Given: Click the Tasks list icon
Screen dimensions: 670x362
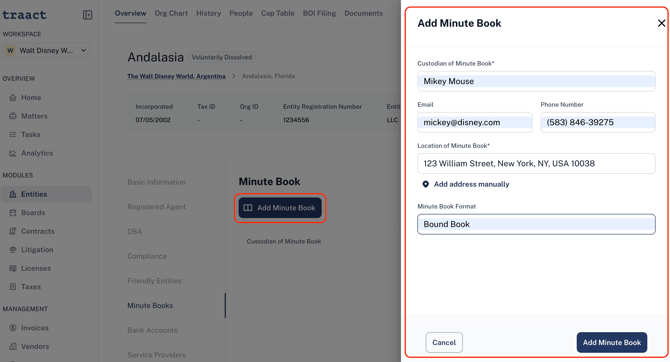Looking at the screenshot, I should click(13, 134).
